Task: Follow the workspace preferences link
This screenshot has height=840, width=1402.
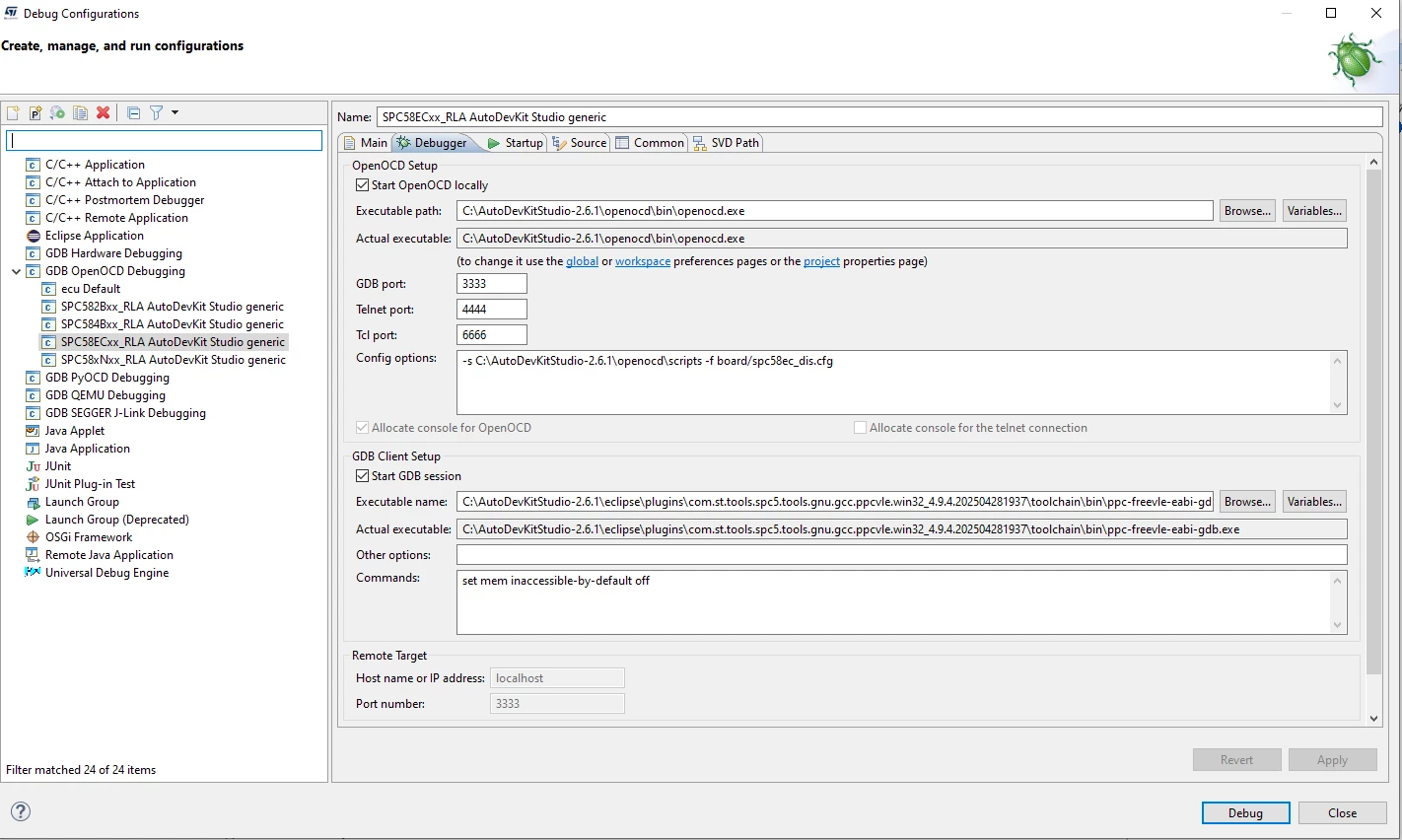Action: click(643, 261)
